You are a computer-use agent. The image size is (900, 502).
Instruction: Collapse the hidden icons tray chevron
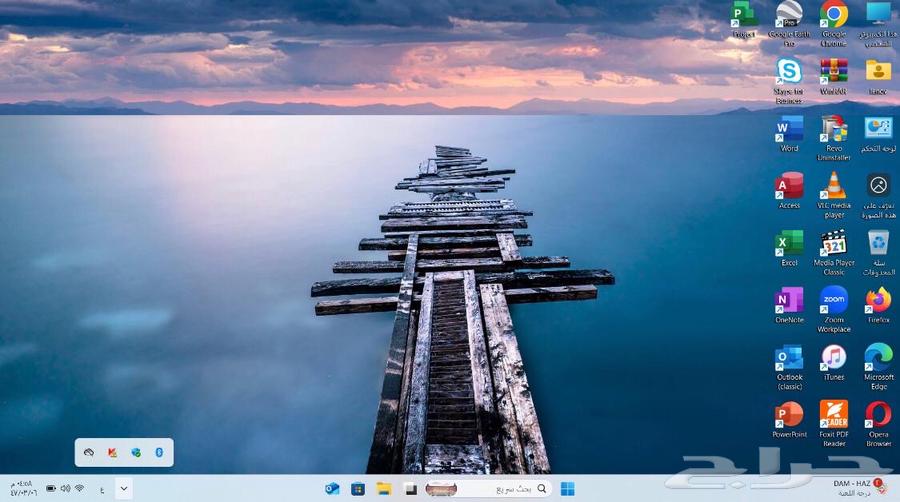point(124,489)
